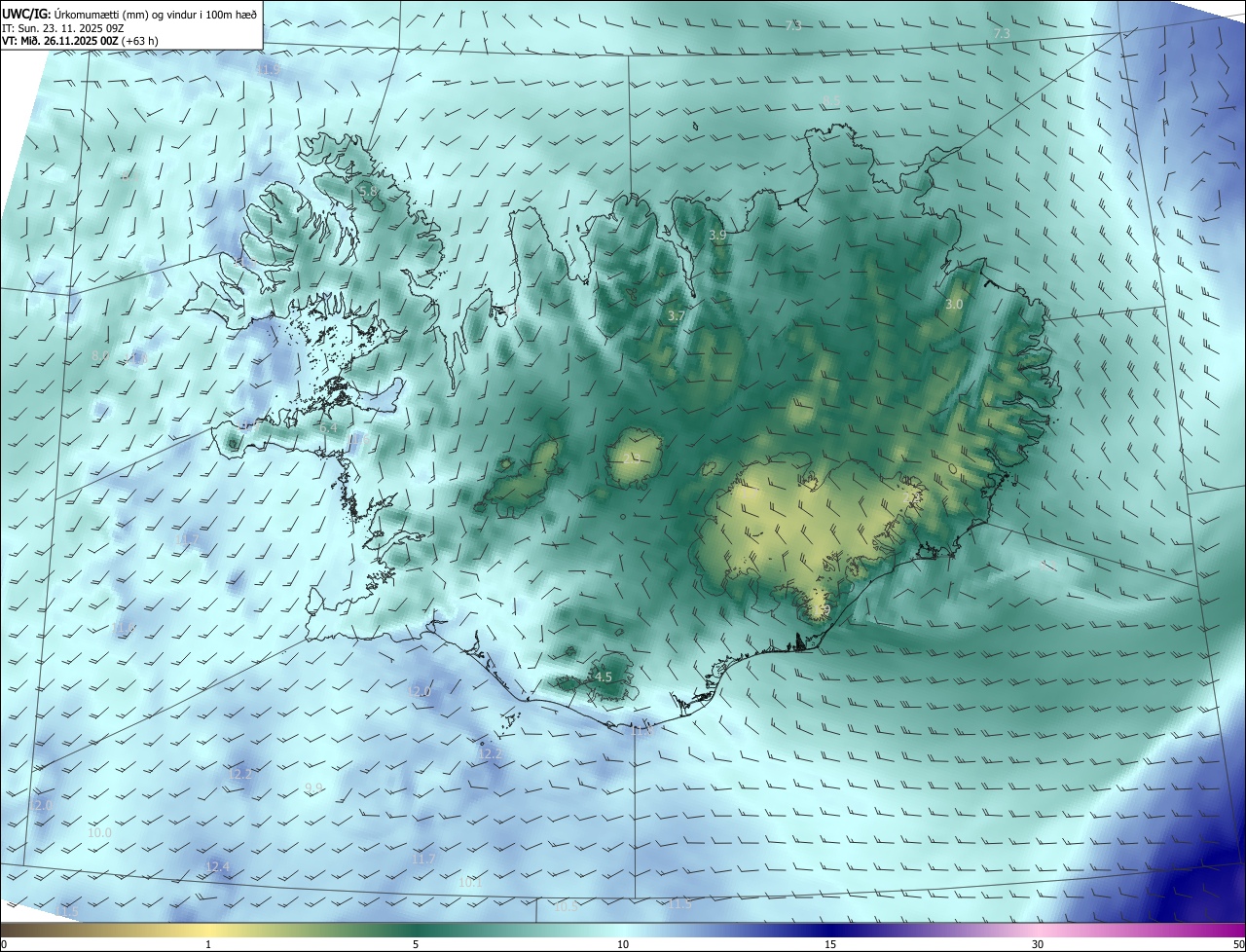
Task: Click the initial time line 'IT: Sun. 23. 11. 2025 09Z'
Action: [60, 27]
